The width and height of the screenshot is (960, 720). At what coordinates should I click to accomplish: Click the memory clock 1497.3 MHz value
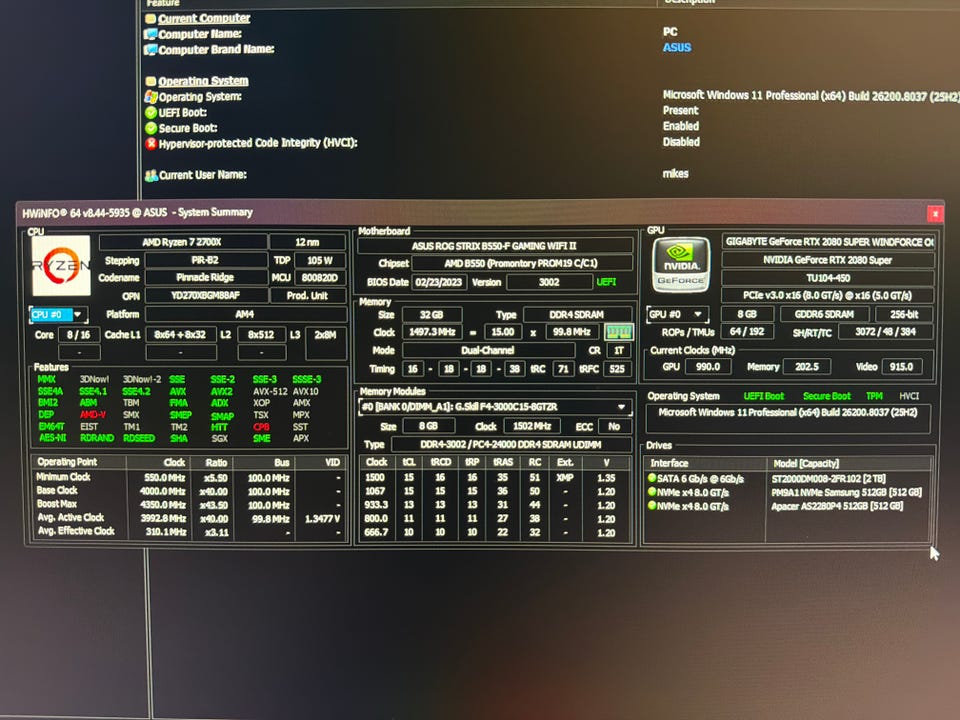pos(432,332)
